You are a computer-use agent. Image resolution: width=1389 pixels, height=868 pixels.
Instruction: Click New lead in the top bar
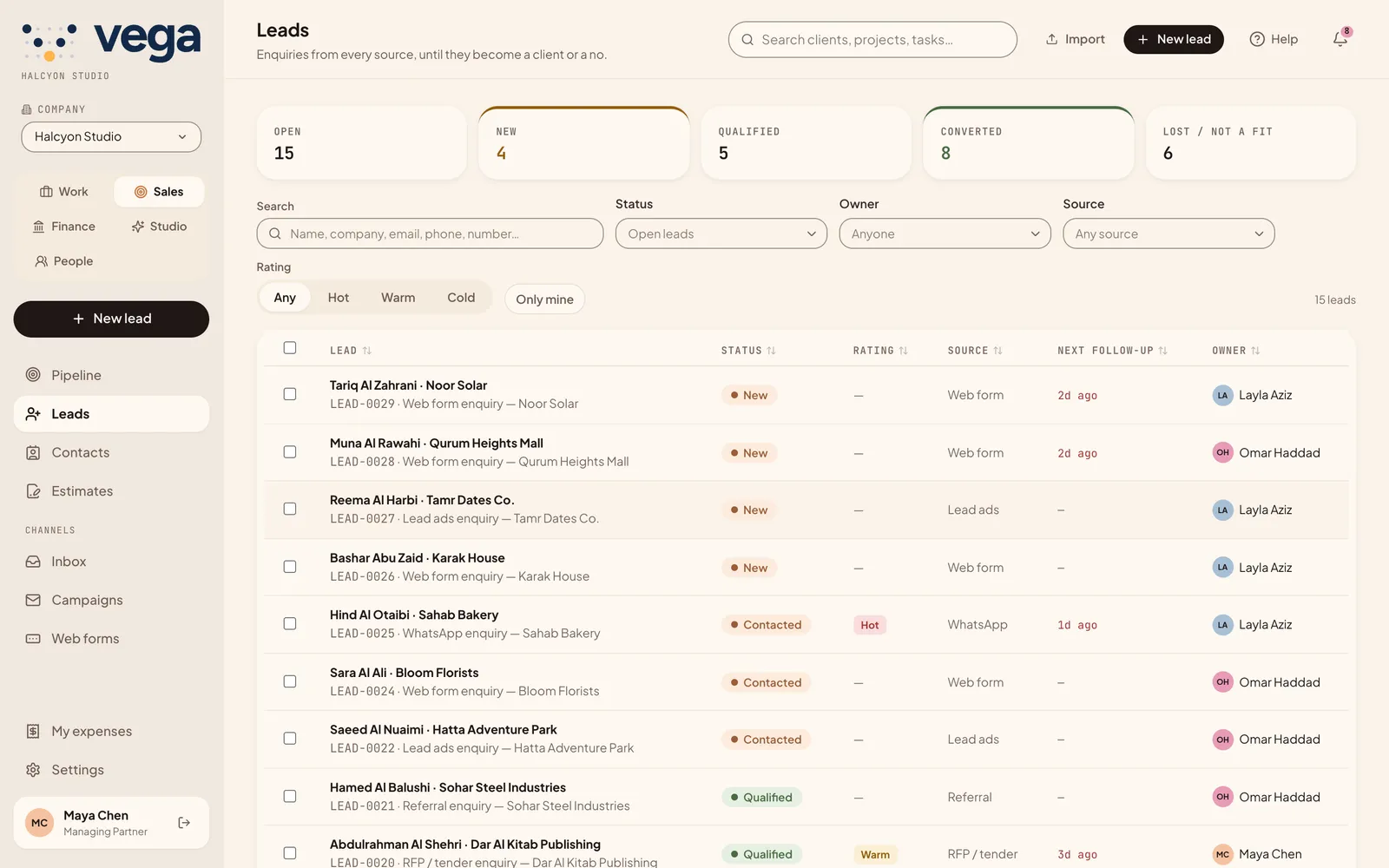(x=1174, y=39)
